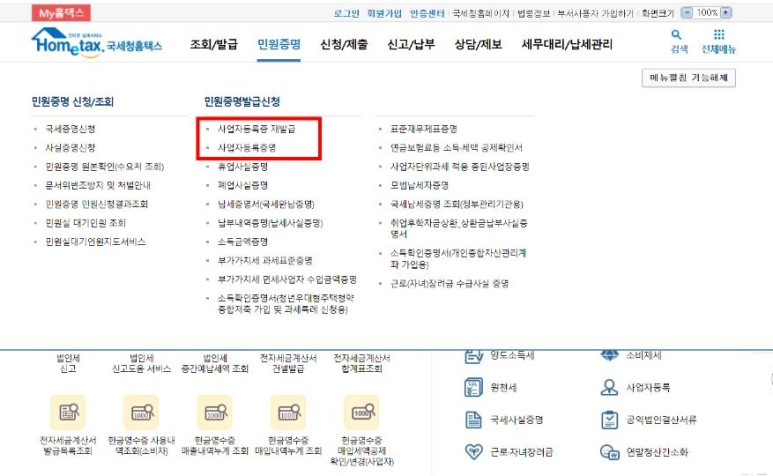Click the 소비제세 icon

[x=609, y=355]
